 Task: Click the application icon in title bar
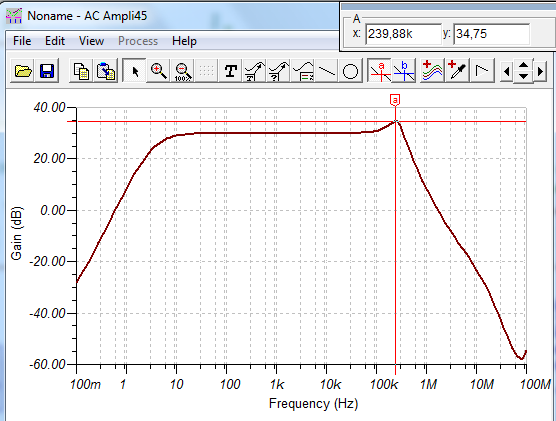tap(14, 16)
